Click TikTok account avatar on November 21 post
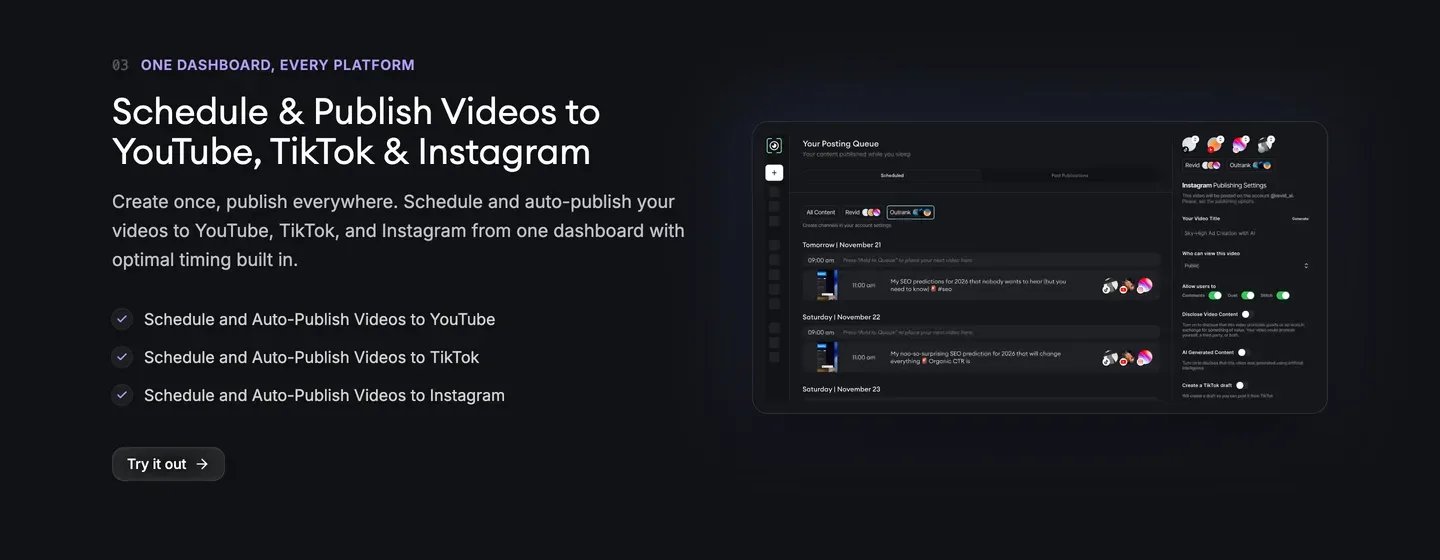The image size is (1440, 560). tap(1110, 286)
